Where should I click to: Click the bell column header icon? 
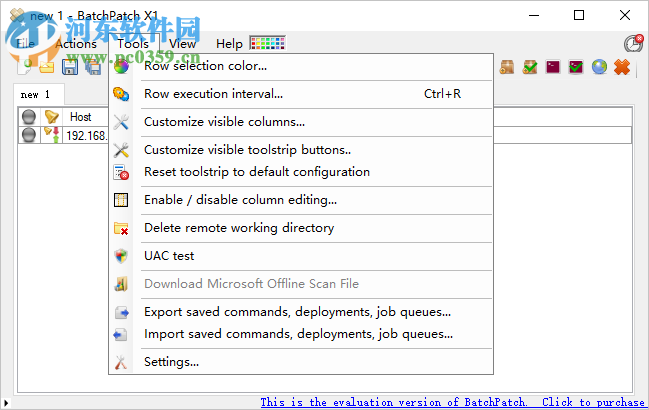52,117
